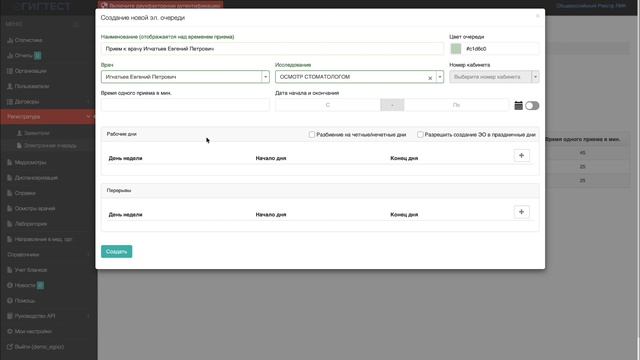The height and width of the screenshot is (360, 640).
Task: Click the 'Конец дня' column header in Рабочие дни
Action: [404, 158]
